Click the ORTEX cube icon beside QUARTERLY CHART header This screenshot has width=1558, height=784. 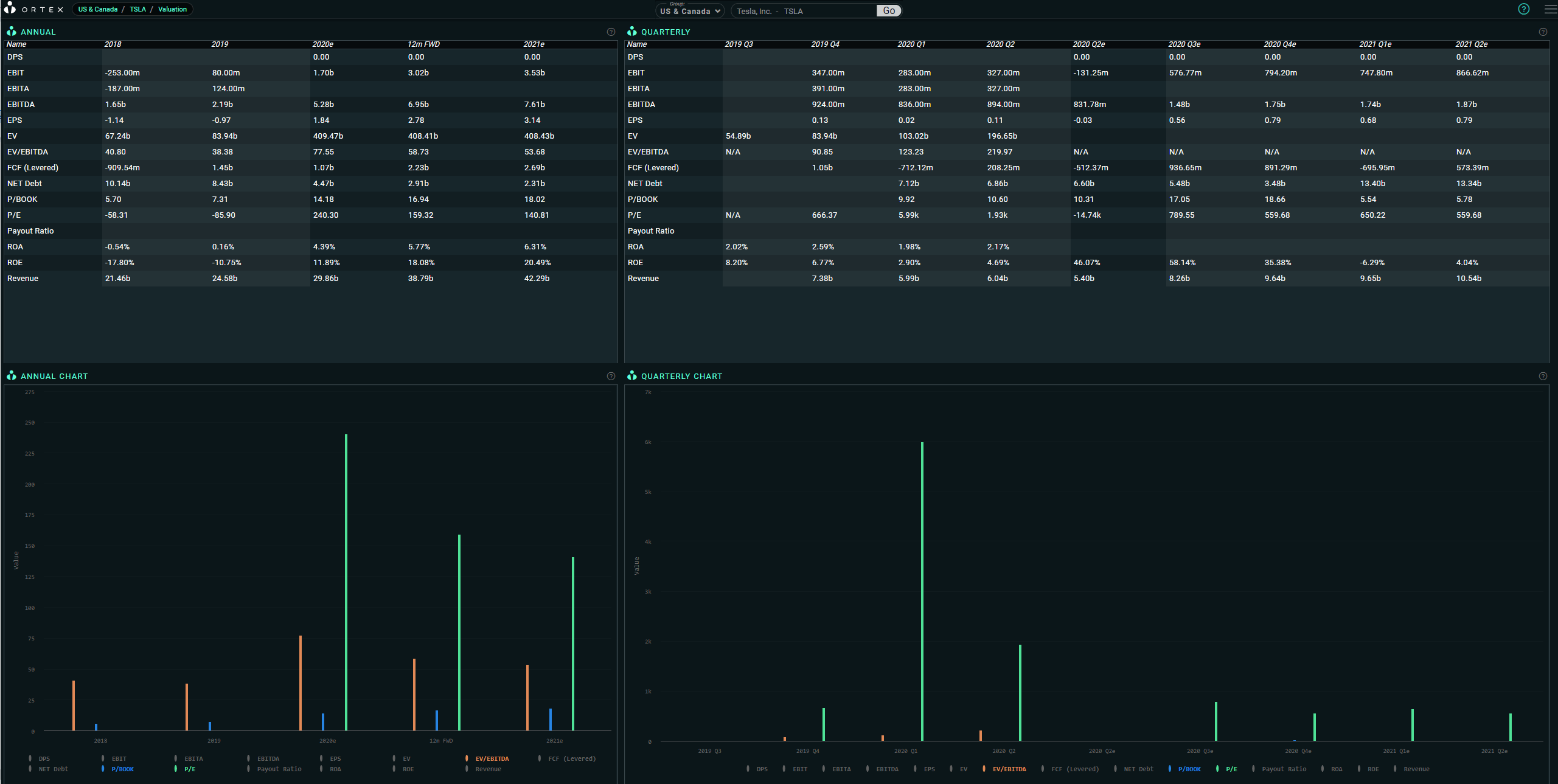point(632,375)
